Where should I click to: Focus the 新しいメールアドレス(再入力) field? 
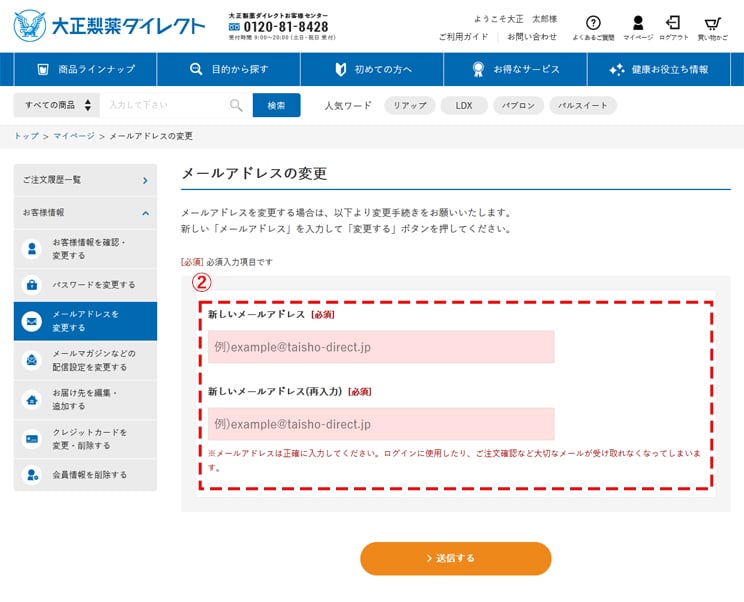point(381,424)
